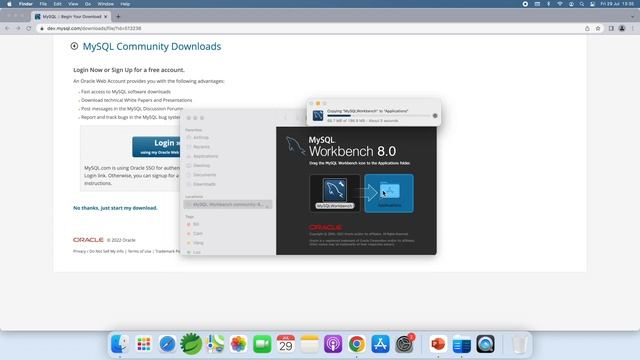Open the Window menu
640x360 pixels.
pyautogui.click(x=105, y=4)
